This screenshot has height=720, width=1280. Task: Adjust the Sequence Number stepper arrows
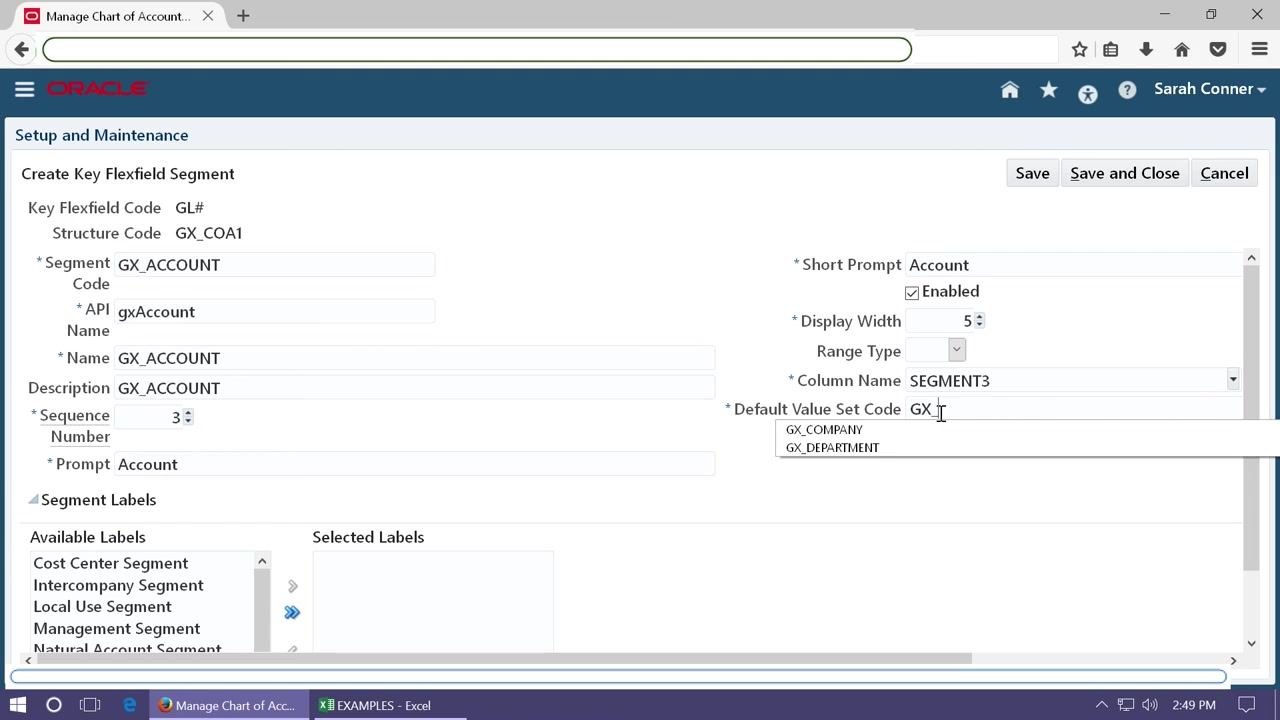pos(188,416)
